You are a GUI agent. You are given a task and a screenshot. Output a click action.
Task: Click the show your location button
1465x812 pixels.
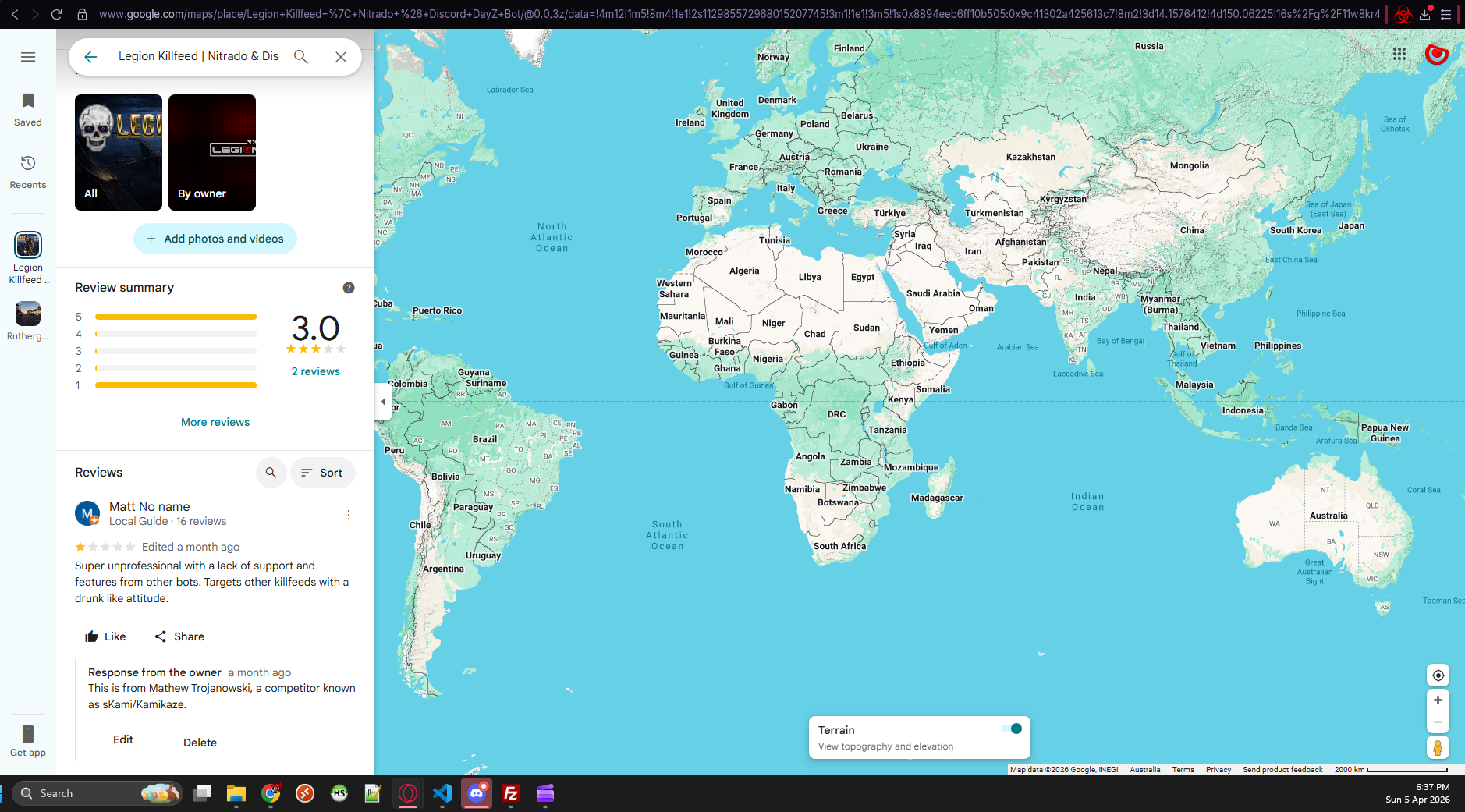tap(1438, 675)
